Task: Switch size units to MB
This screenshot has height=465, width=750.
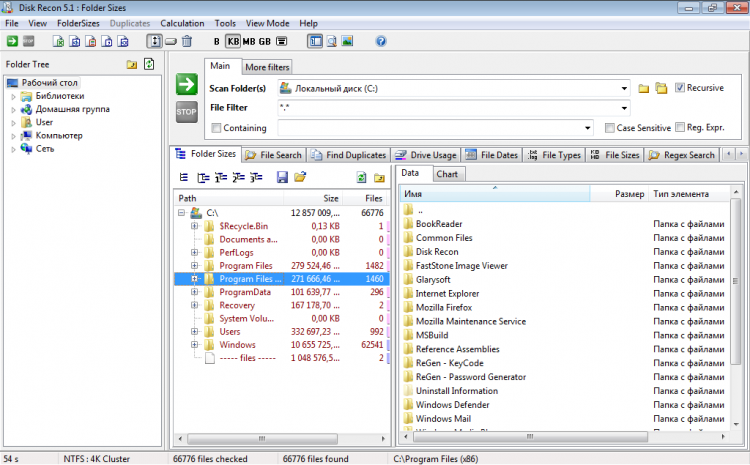Action: click(249, 42)
